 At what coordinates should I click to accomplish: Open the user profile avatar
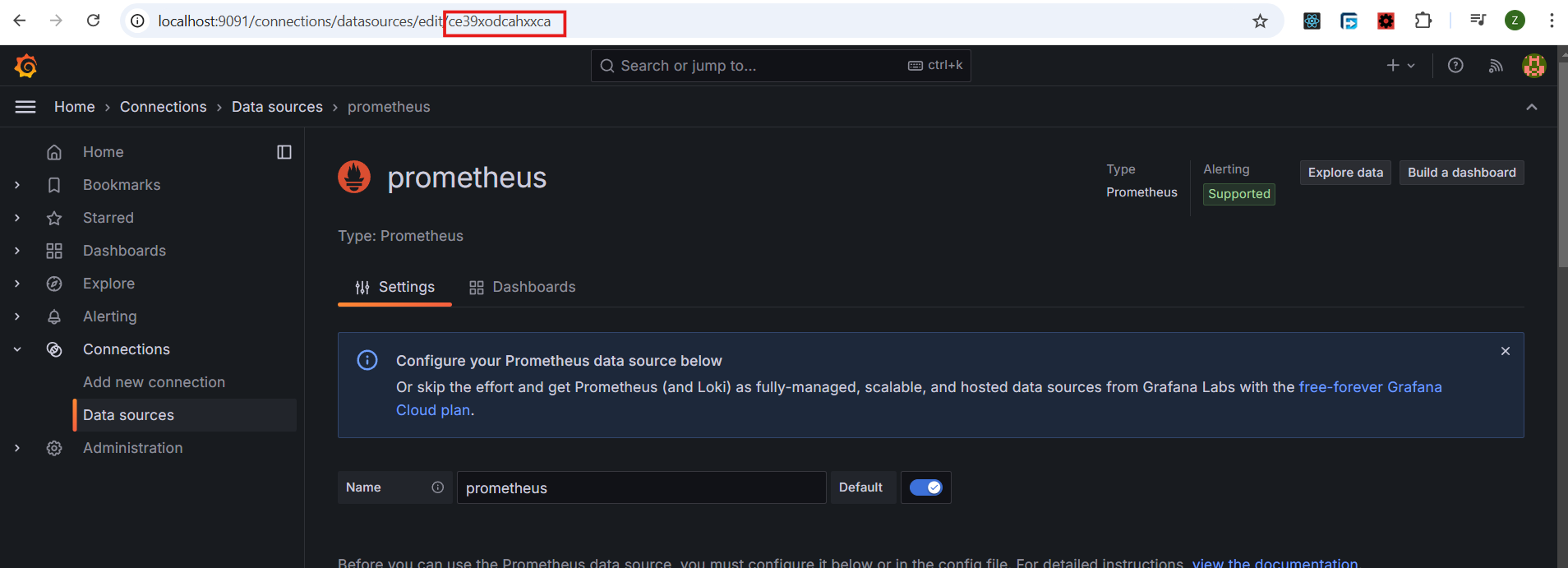tap(1533, 66)
